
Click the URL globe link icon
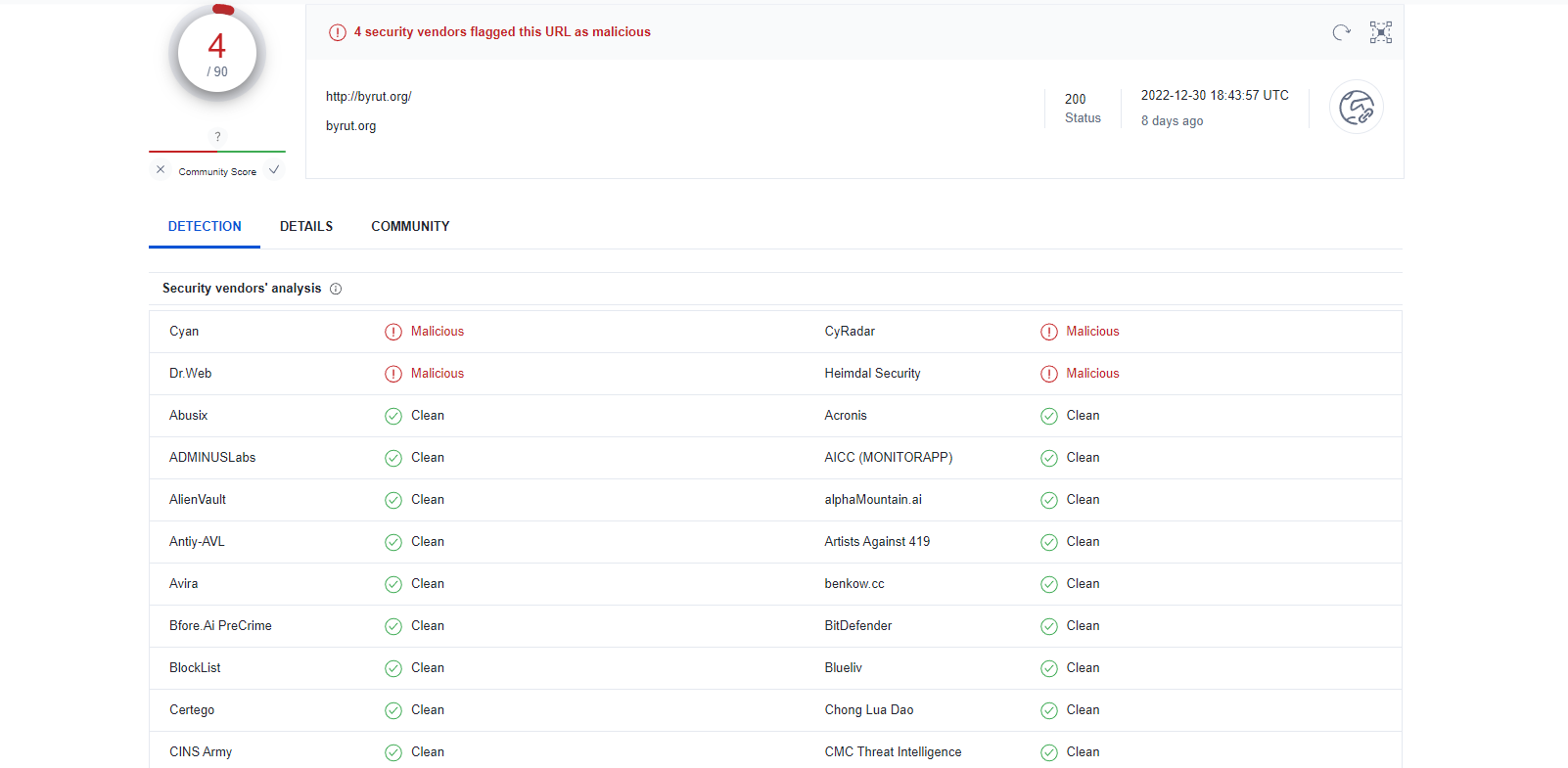pos(1356,108)
